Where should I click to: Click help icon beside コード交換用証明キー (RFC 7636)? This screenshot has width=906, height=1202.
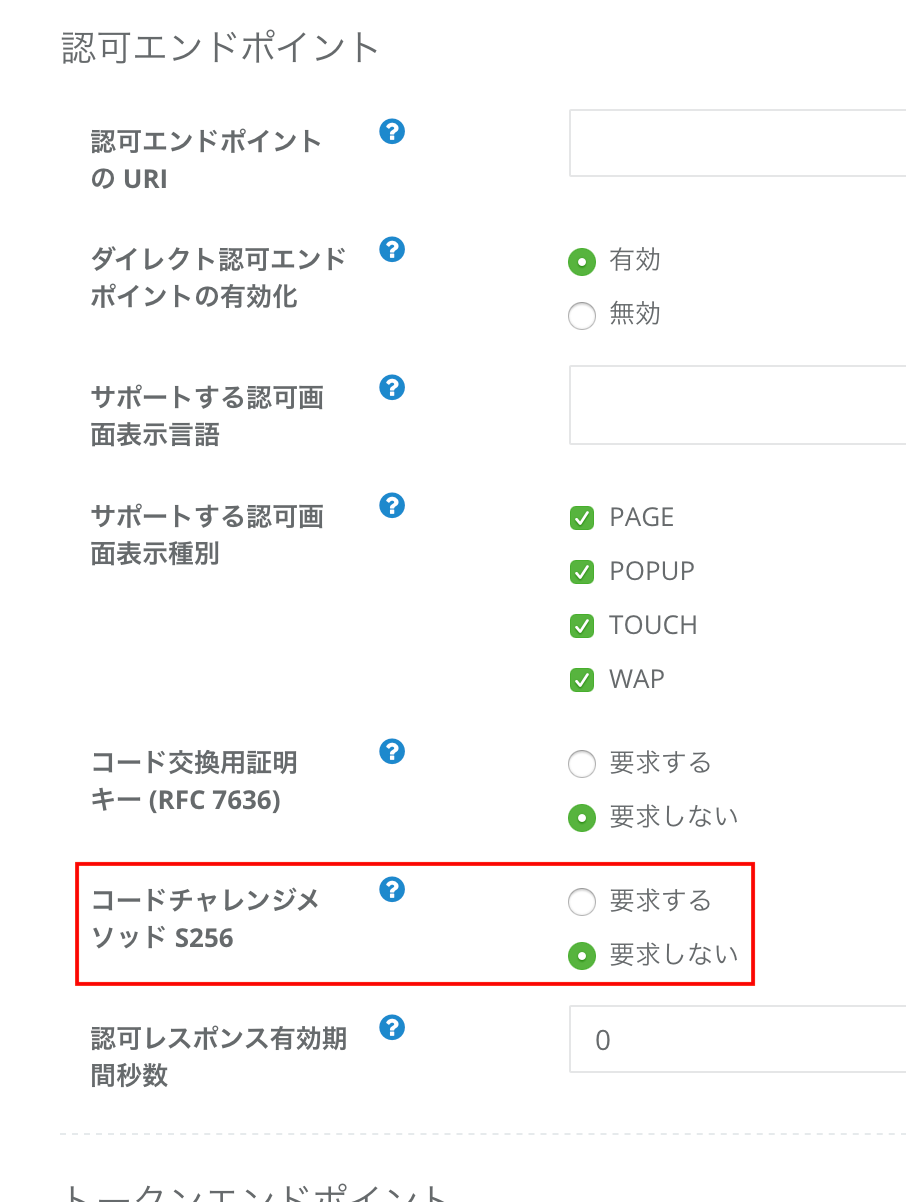[393, 751]
